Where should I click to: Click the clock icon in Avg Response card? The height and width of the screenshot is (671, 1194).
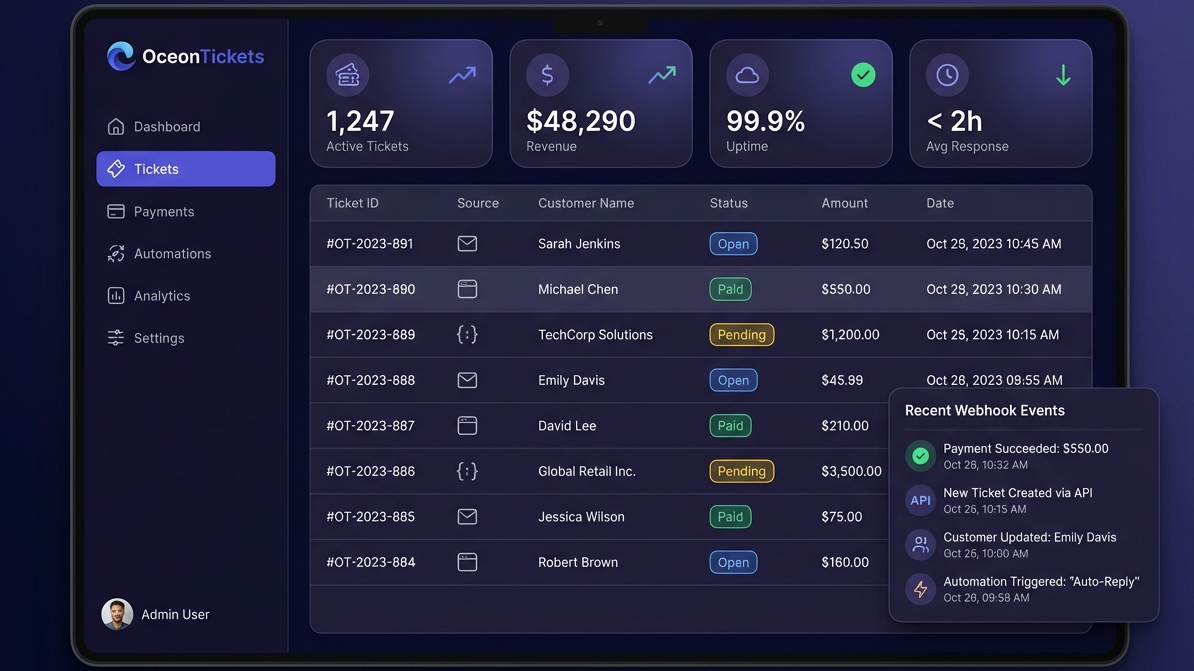[947, 75]
